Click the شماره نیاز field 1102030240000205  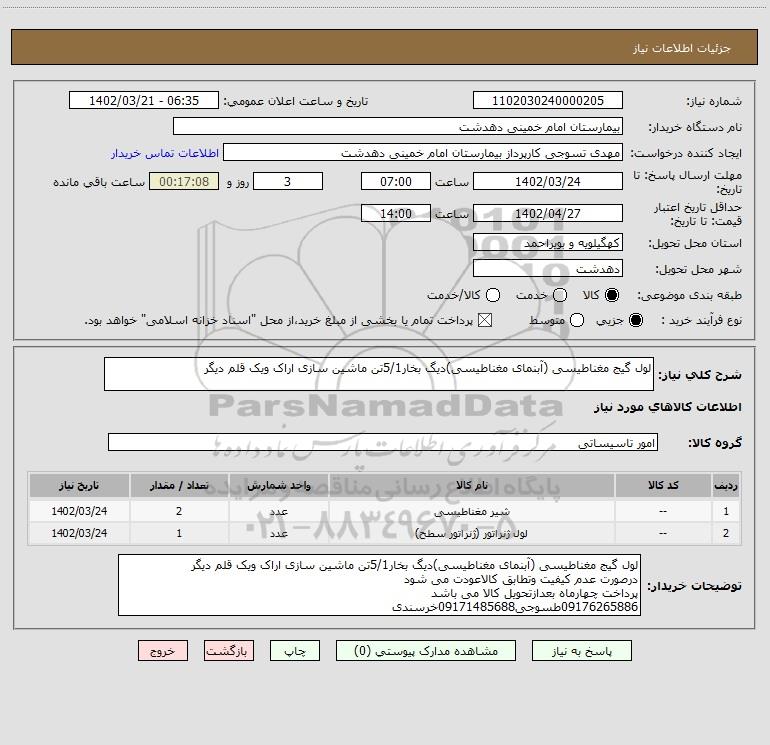click(548, 101)
